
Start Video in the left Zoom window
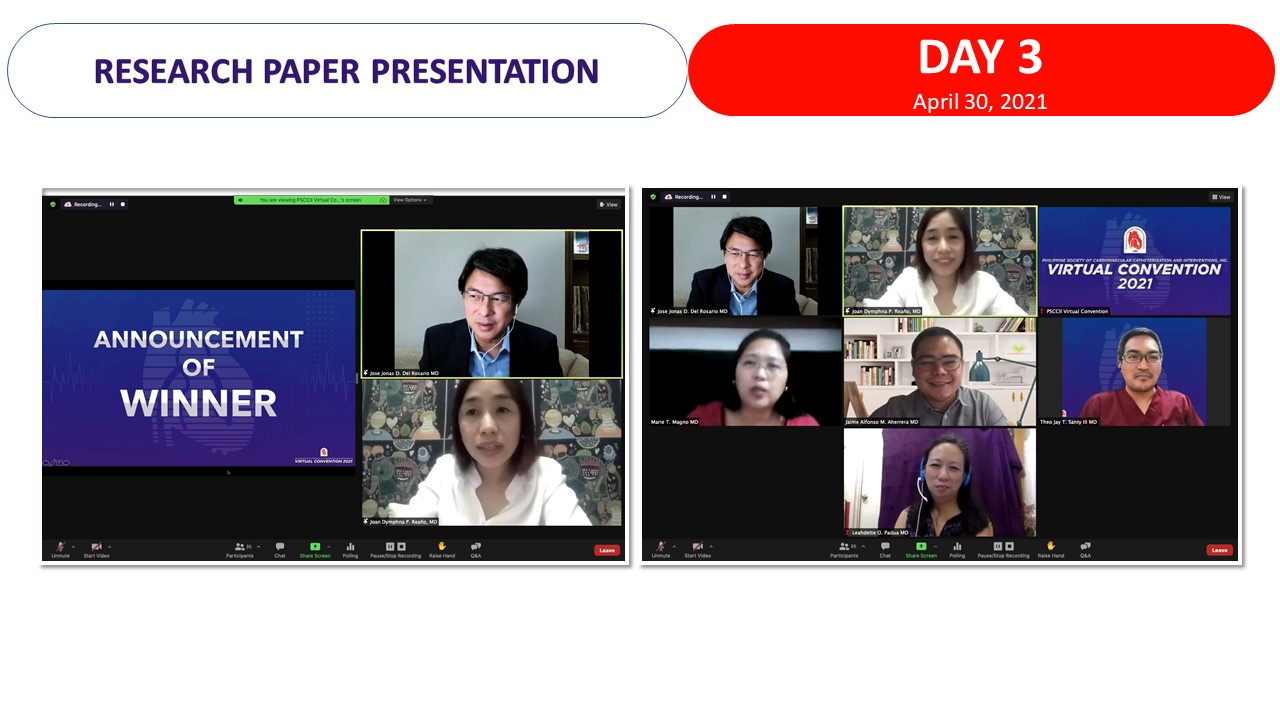[97, 548]
